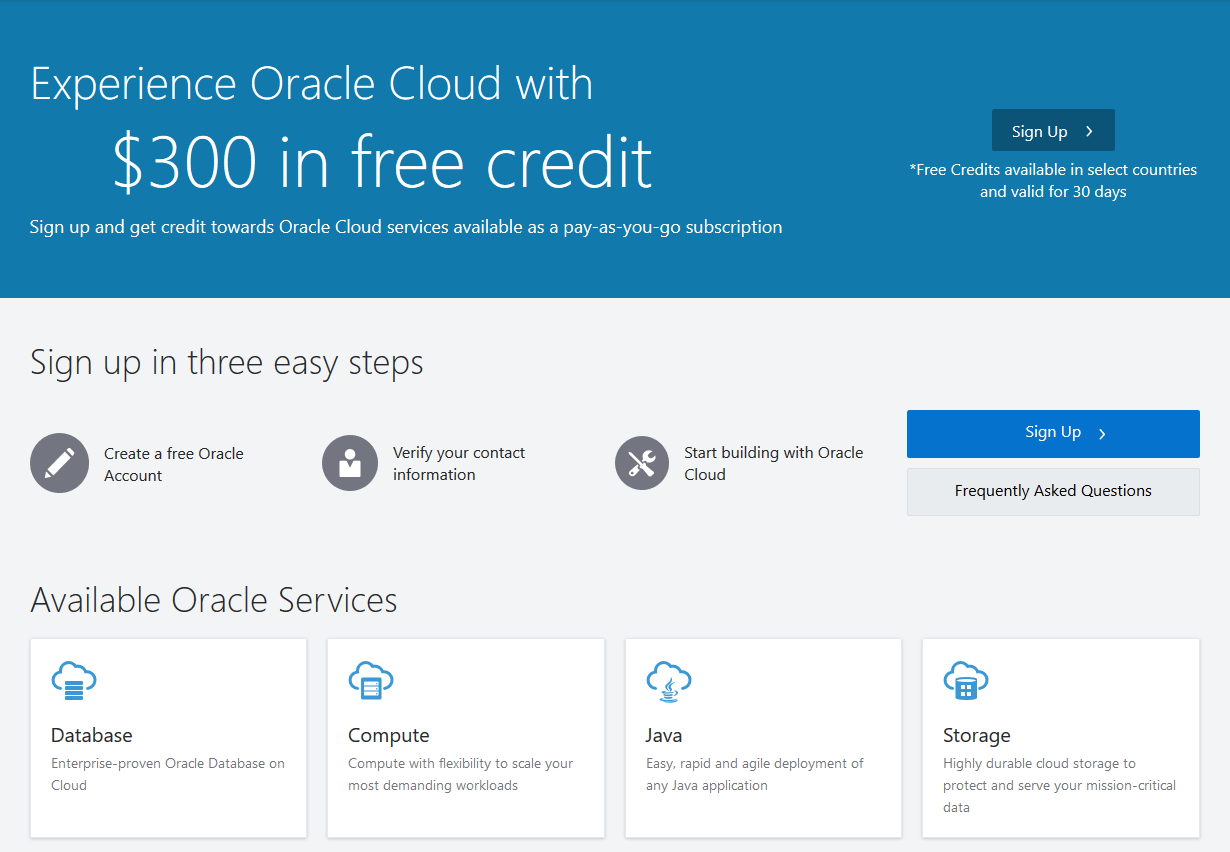Click the crossed tools icon for building with Oracle Cloud
Screen dimensions: 1230x852
coord(641,463)
